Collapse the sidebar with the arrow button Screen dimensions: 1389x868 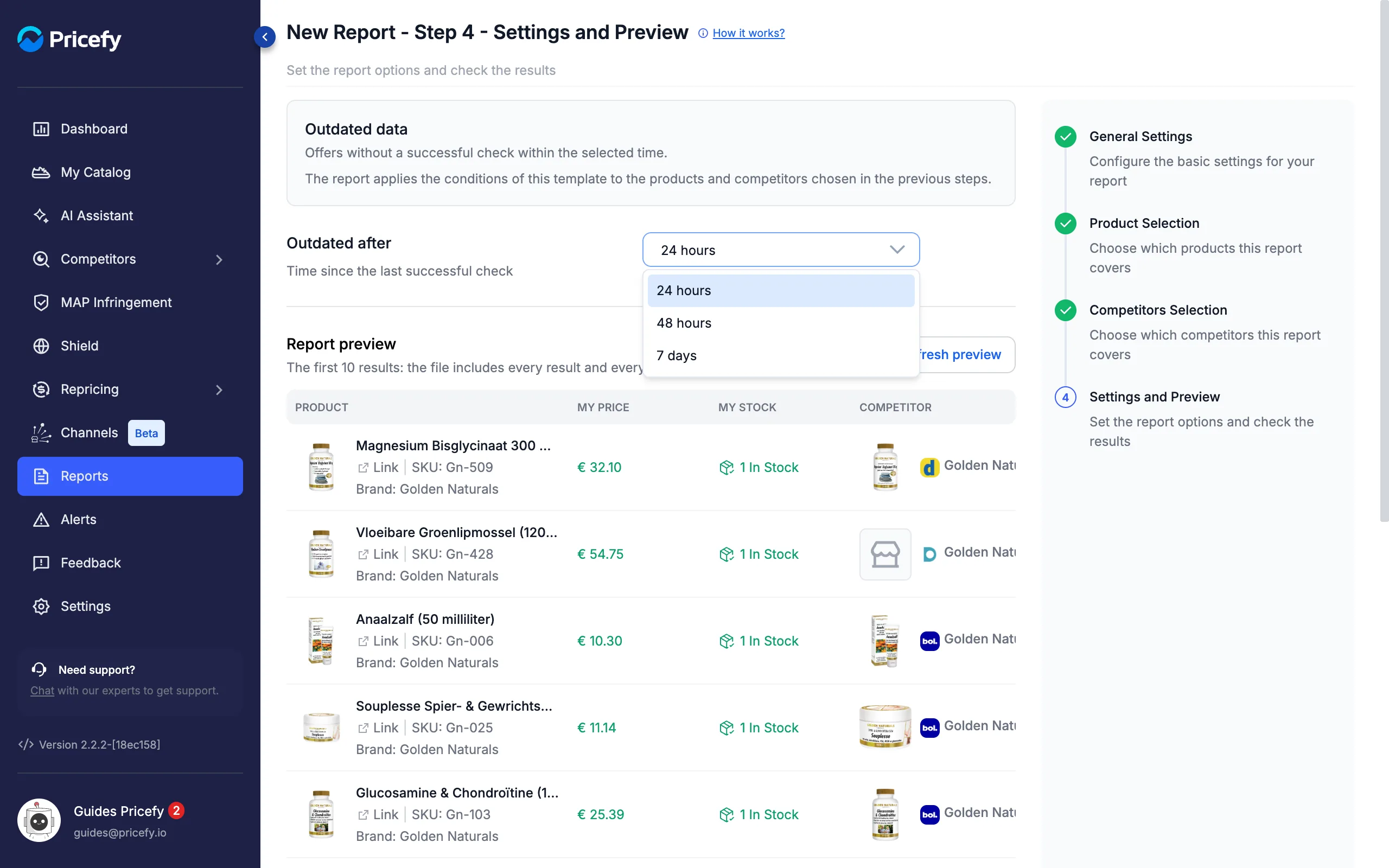(265, 37)
